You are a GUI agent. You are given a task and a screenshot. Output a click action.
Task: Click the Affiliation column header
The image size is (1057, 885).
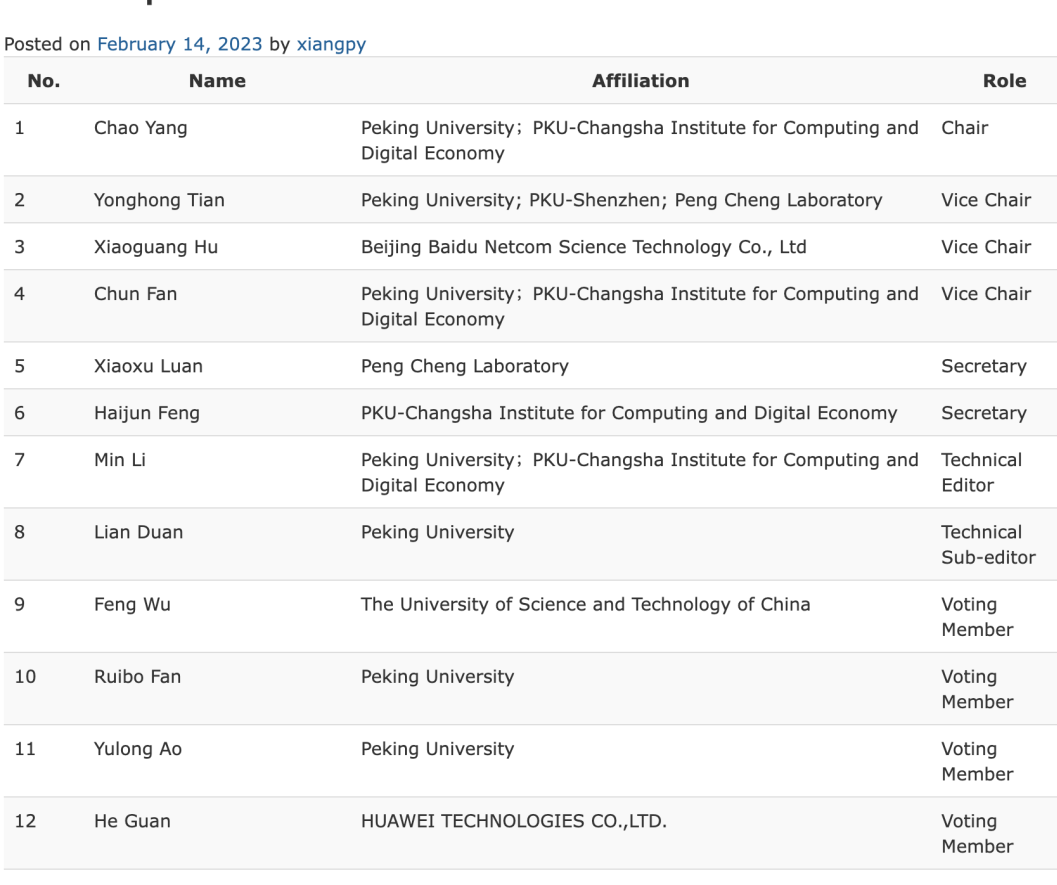point(640,81)
